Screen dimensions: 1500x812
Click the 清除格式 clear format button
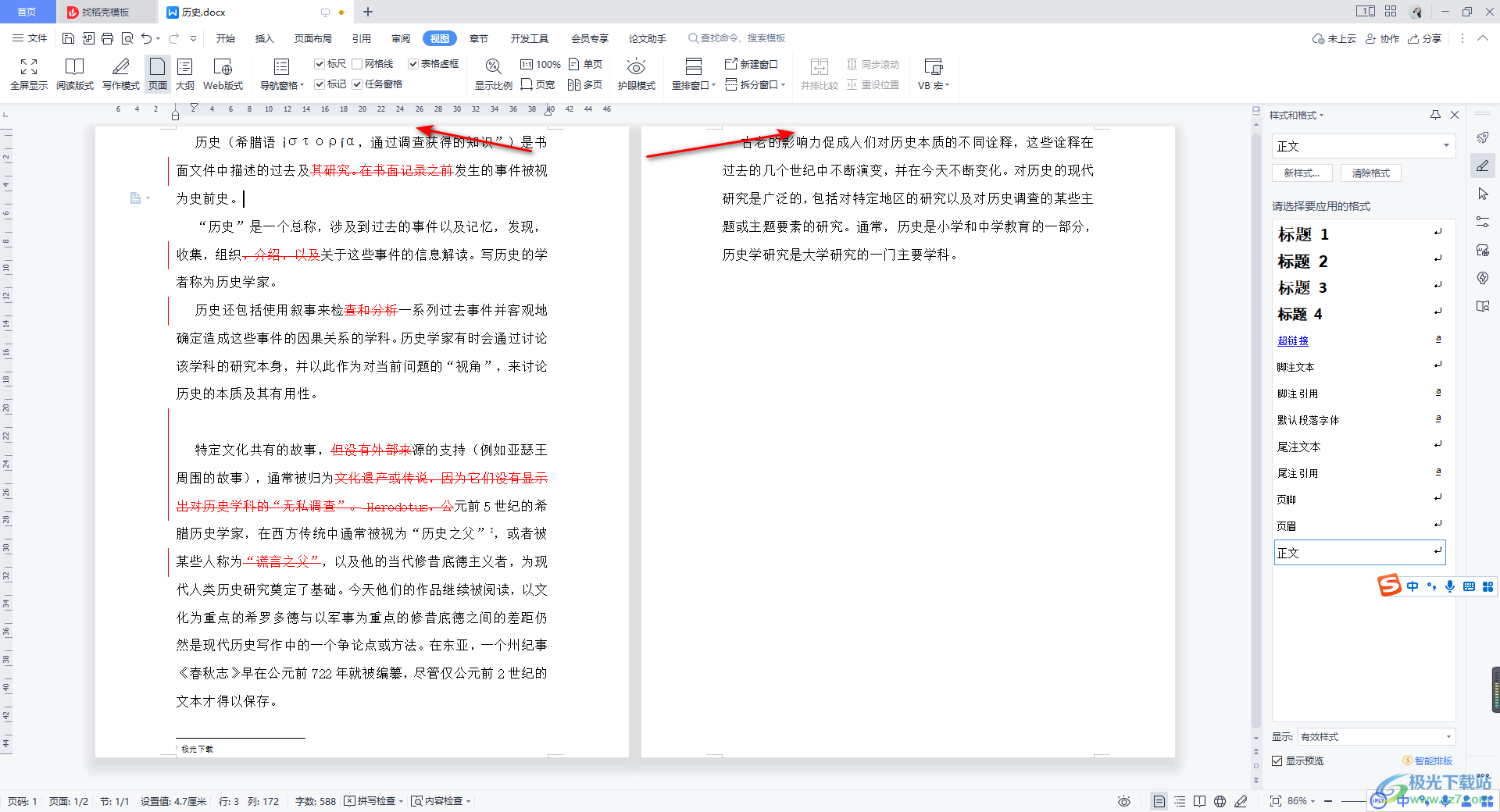[x=1371, y=173]
